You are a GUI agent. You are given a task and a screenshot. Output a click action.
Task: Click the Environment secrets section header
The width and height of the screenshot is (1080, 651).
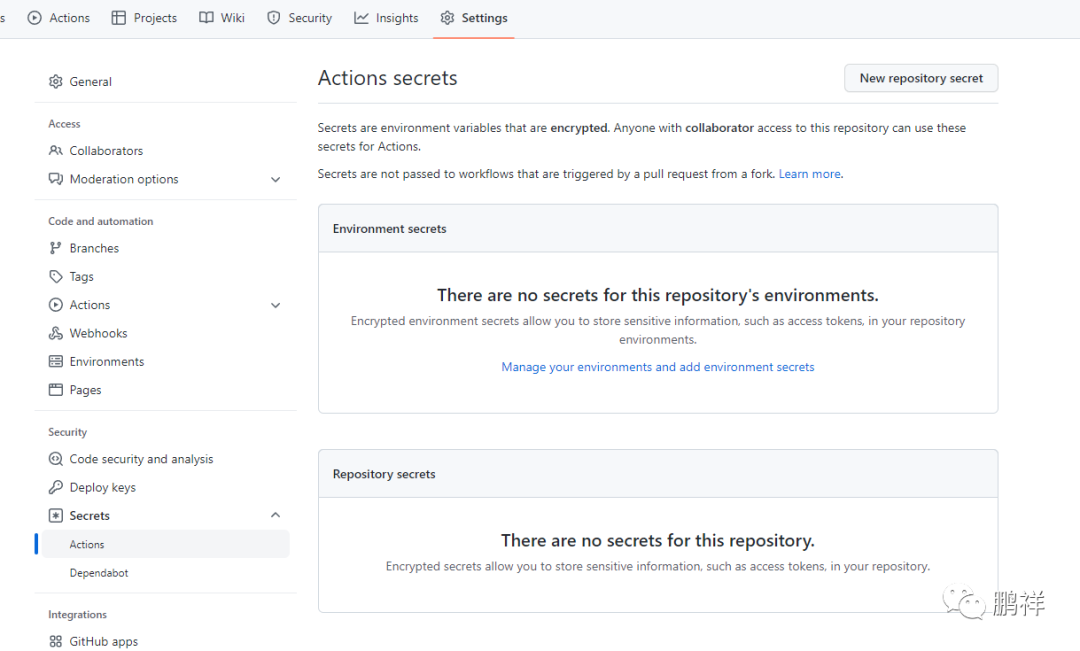tap(658, 229)
